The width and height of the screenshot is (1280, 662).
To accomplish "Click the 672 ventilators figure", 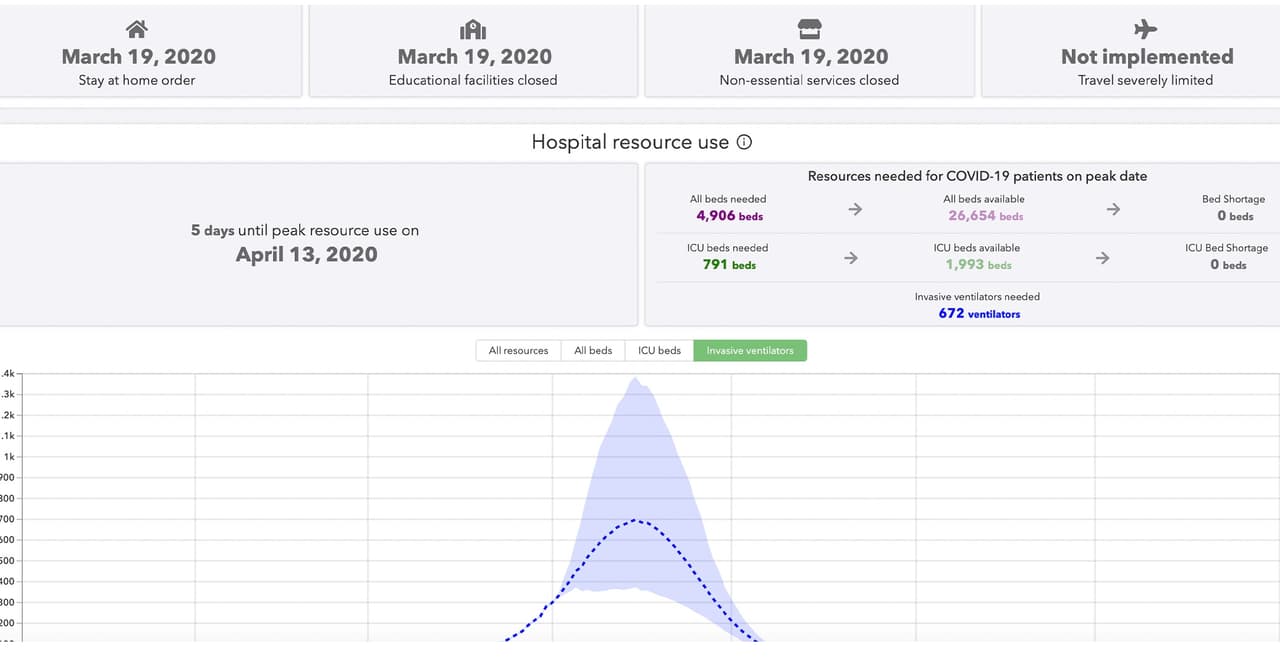I will [x=978, y=314].
